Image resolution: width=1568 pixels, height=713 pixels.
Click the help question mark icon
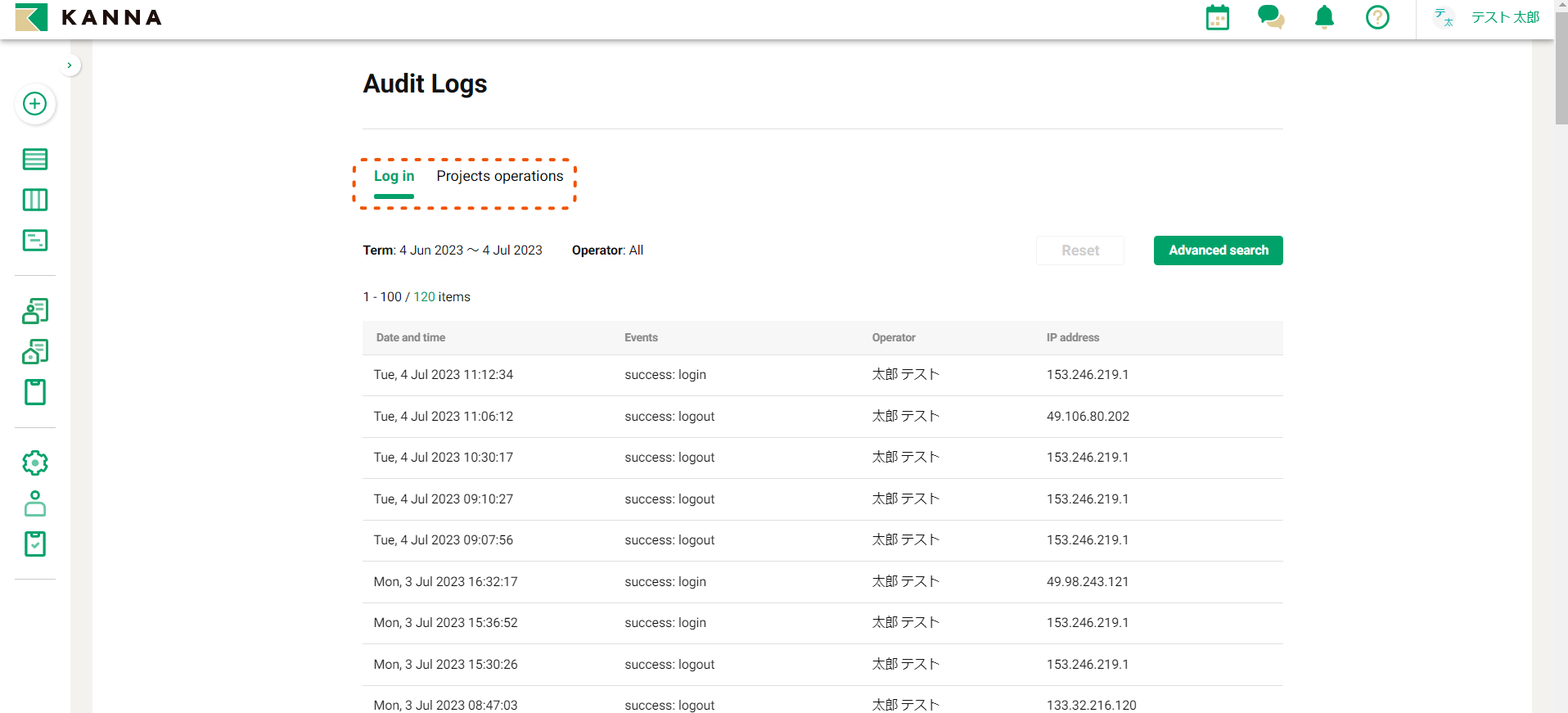[x=1377, y=17]
